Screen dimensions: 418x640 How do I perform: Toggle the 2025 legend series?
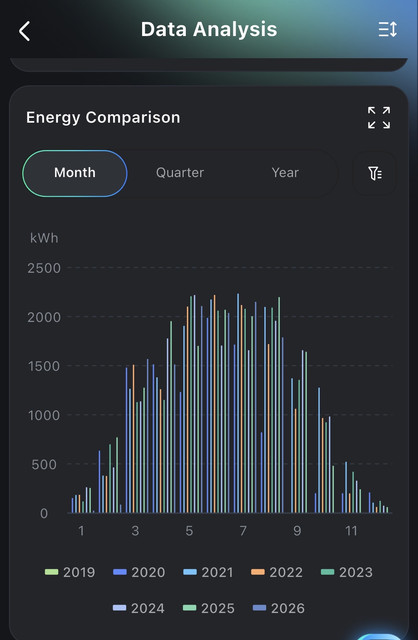pos(209,608)
